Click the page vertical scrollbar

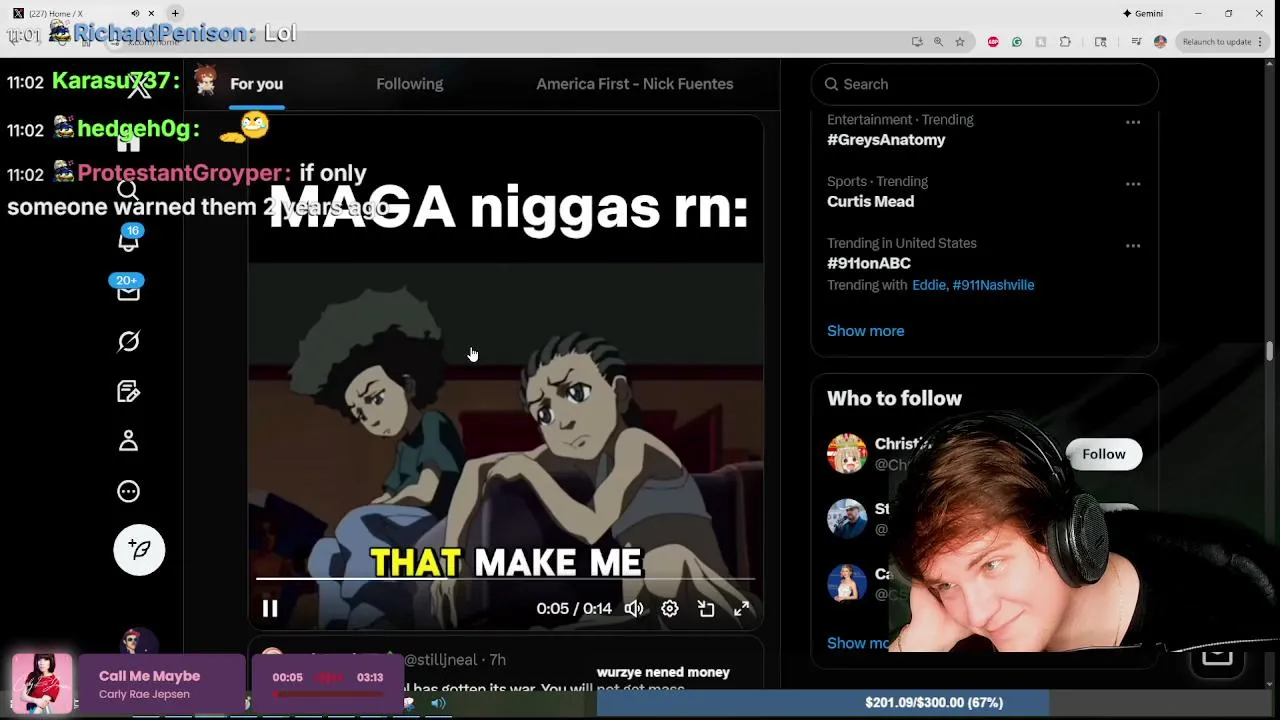(1269, 352)
